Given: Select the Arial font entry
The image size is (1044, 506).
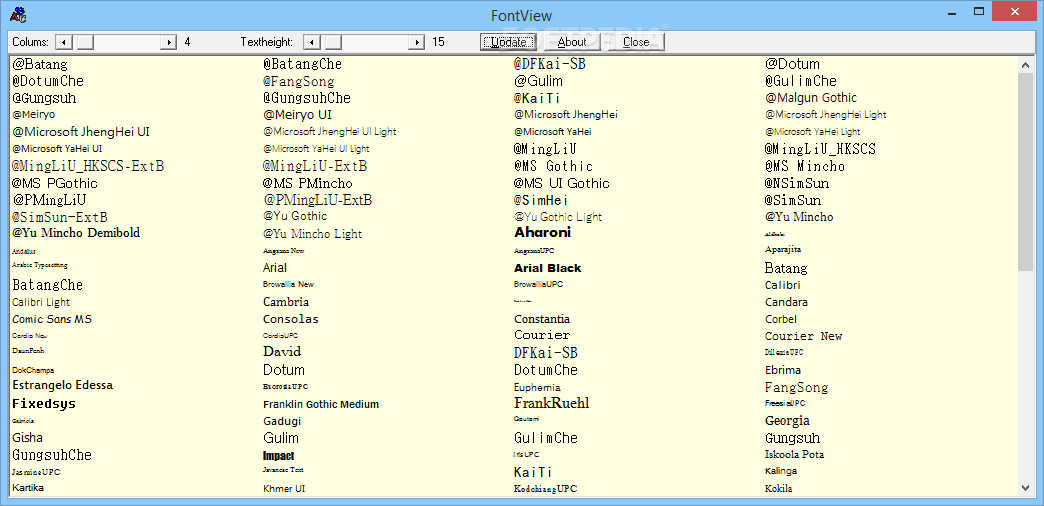Looking at the screenshot, I should tap(275, 268).
